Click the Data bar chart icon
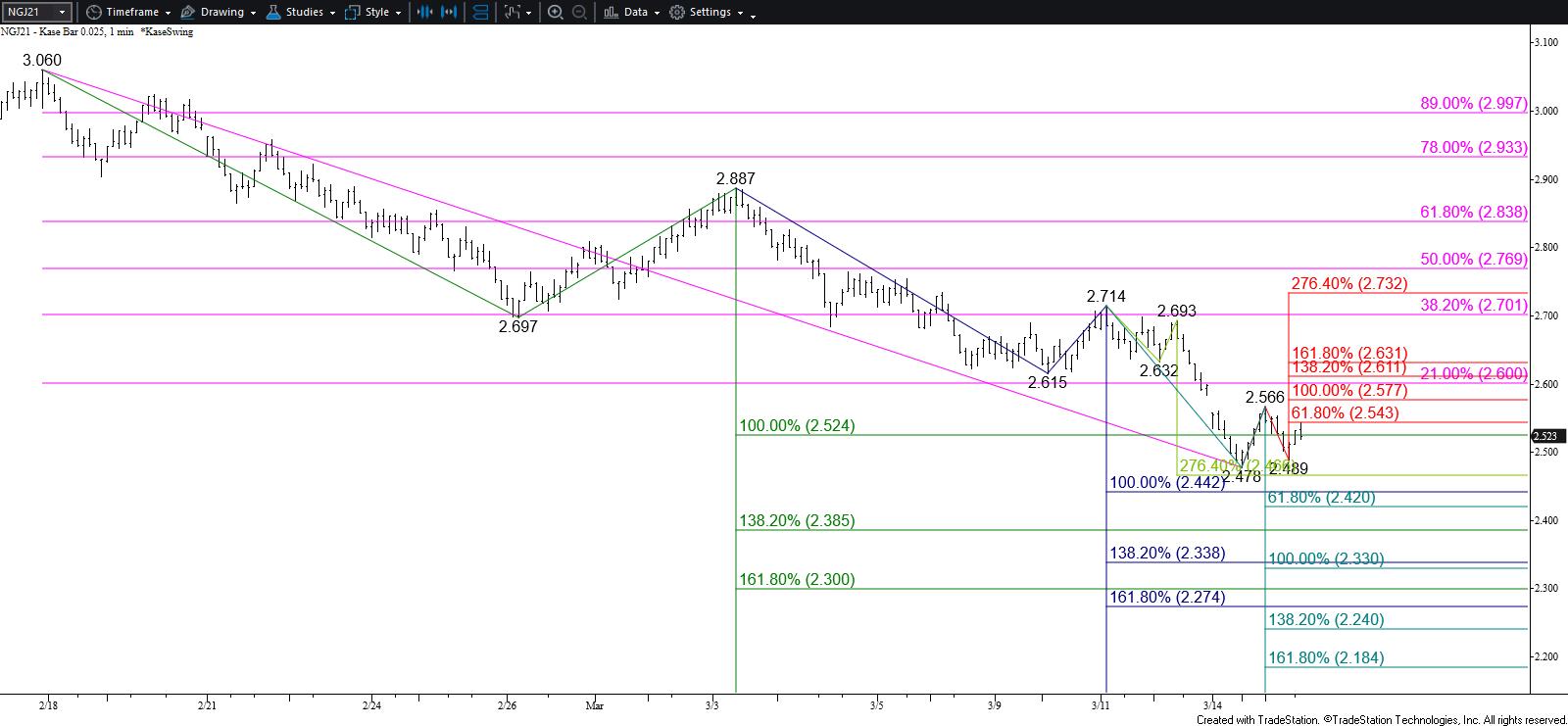The image size is (1568, 726). [611, 13]
